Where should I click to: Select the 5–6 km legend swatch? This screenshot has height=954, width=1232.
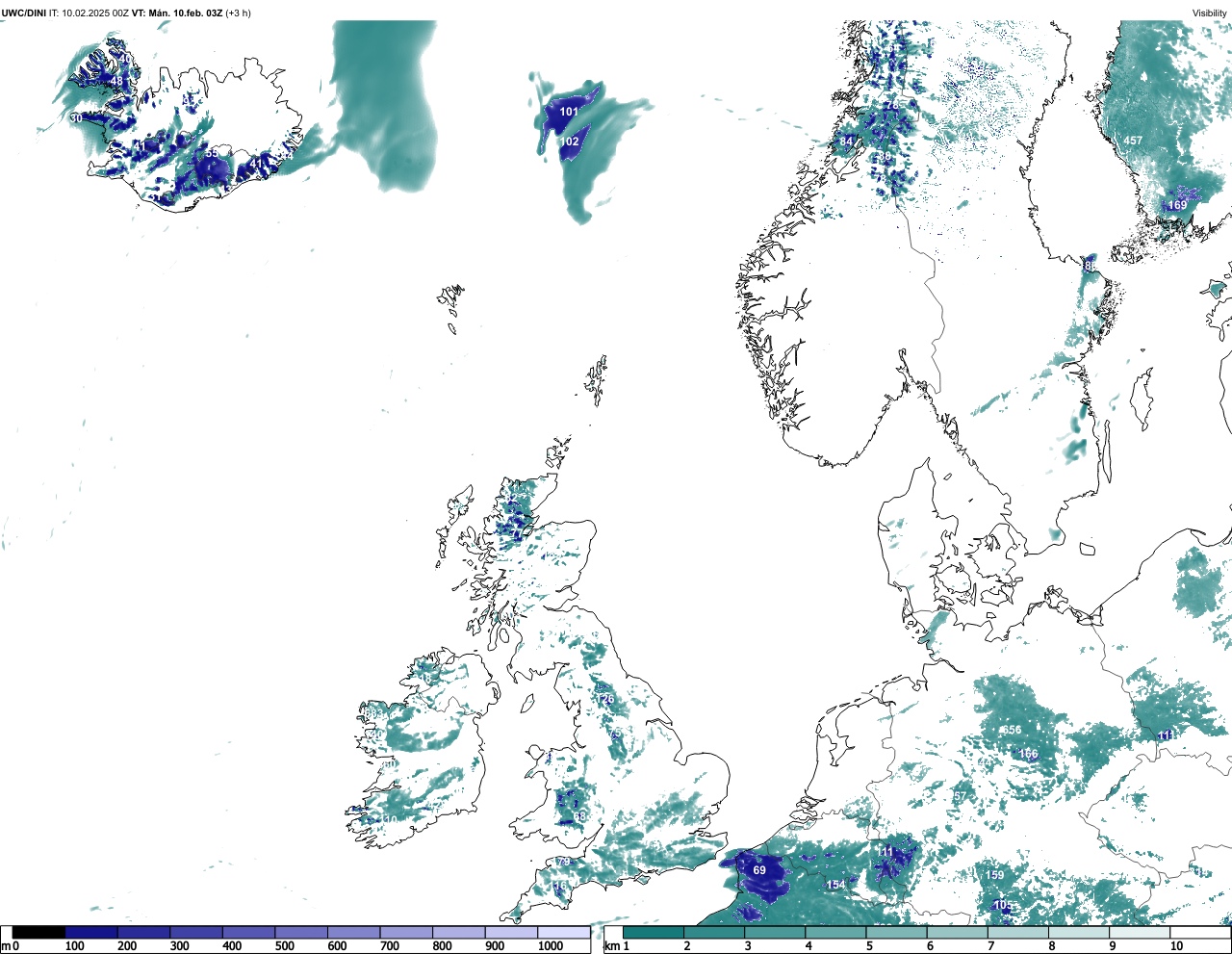click(896, 933)
